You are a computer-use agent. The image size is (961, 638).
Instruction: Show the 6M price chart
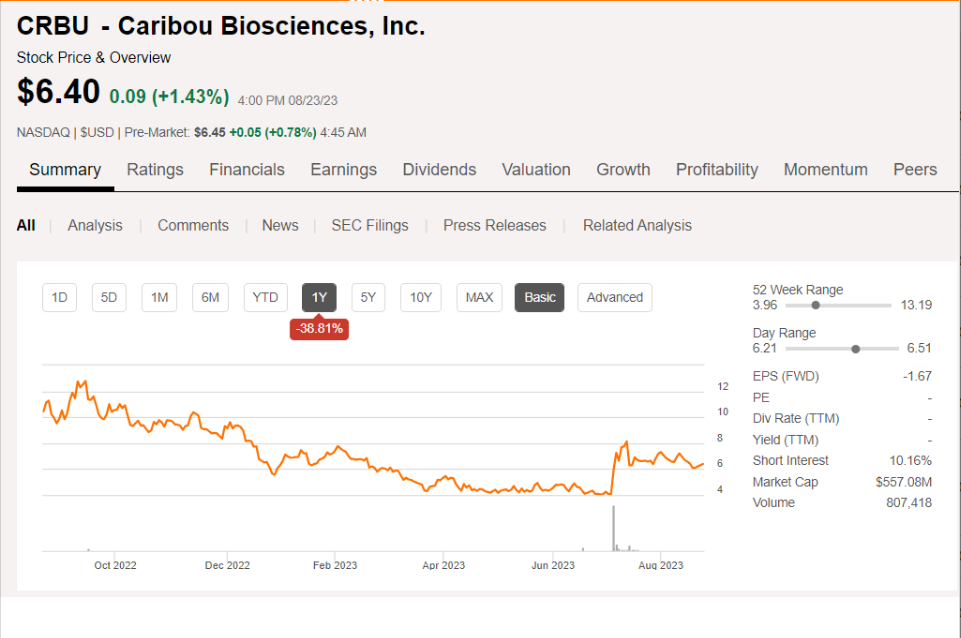click(210, 297)
